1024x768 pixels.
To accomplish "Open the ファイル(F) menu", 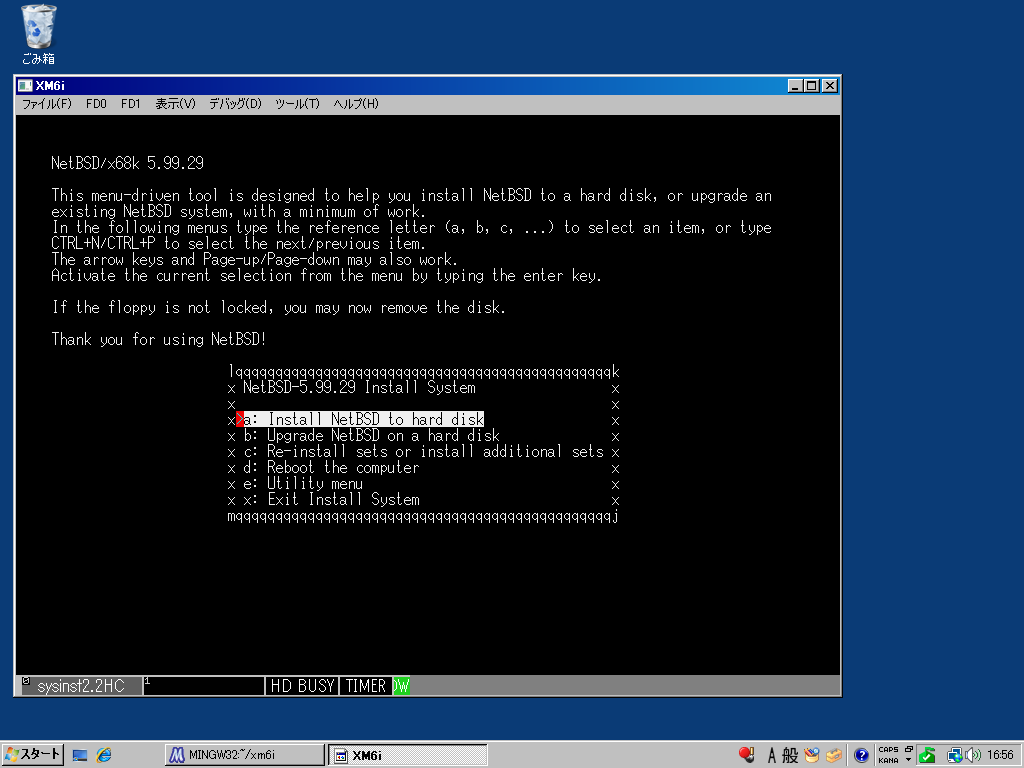I will click(x=46, y=104).
